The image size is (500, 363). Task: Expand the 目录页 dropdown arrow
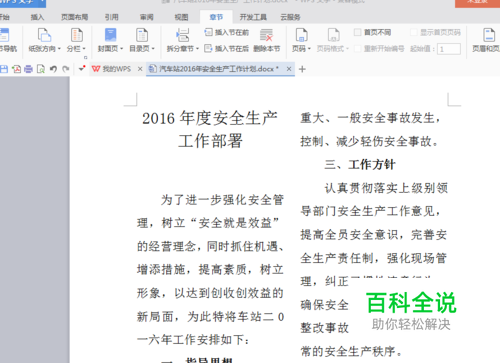pos(153,49)
